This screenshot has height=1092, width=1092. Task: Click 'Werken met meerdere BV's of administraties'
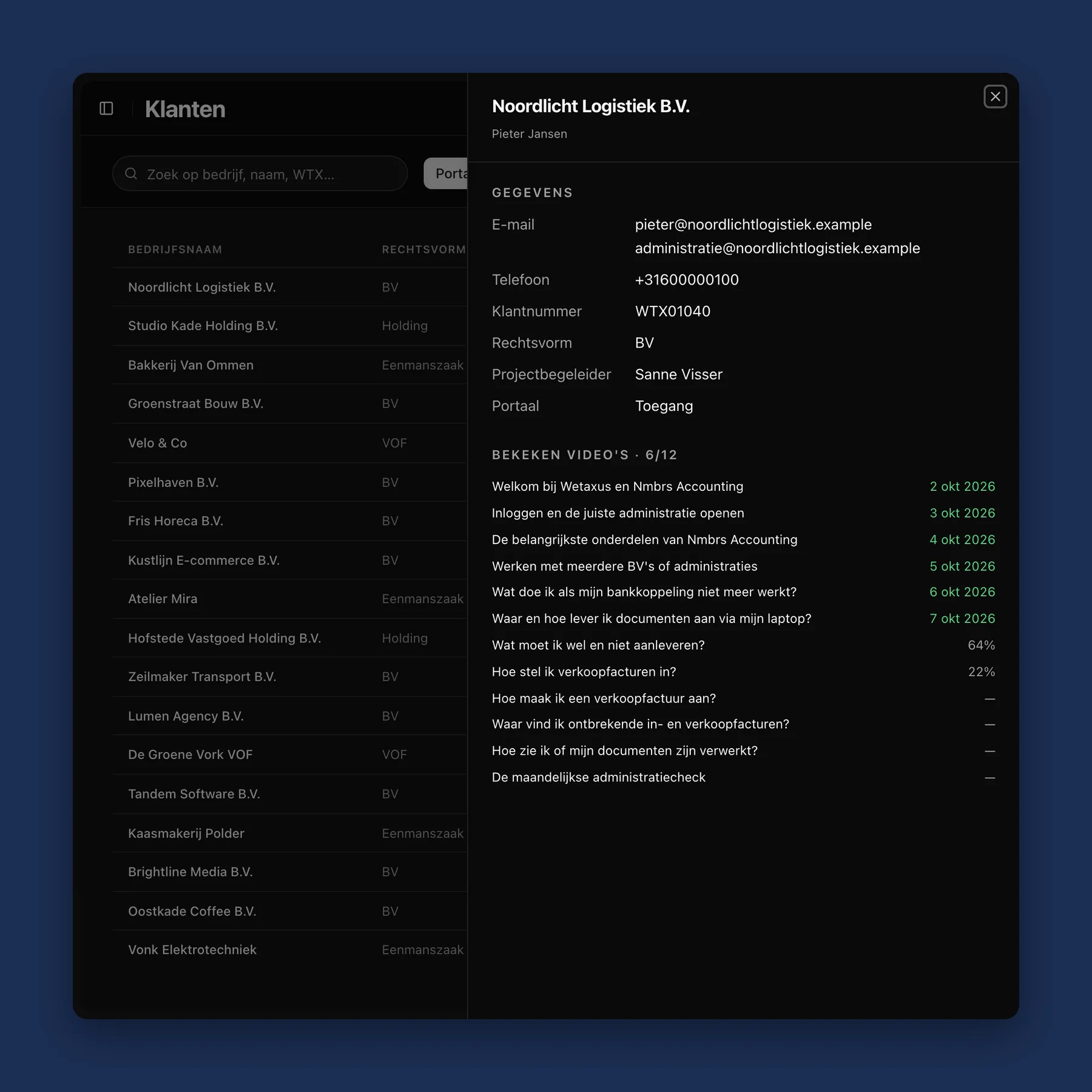(624, 566)
